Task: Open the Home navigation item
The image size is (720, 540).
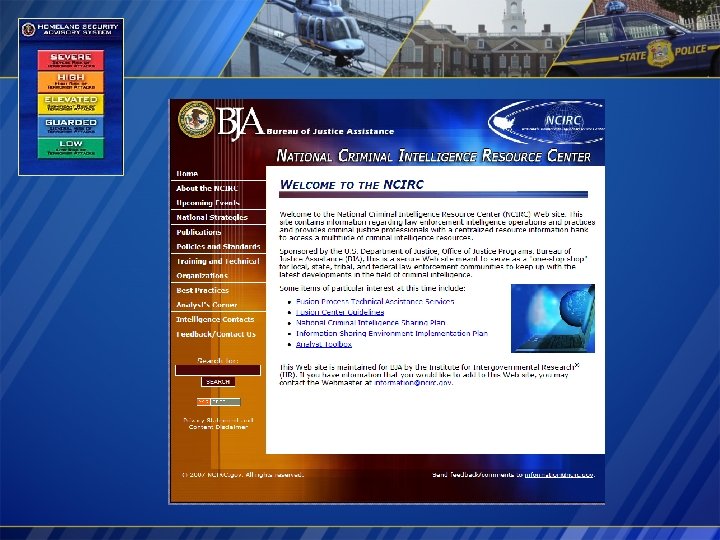Action: coord(187,174)
